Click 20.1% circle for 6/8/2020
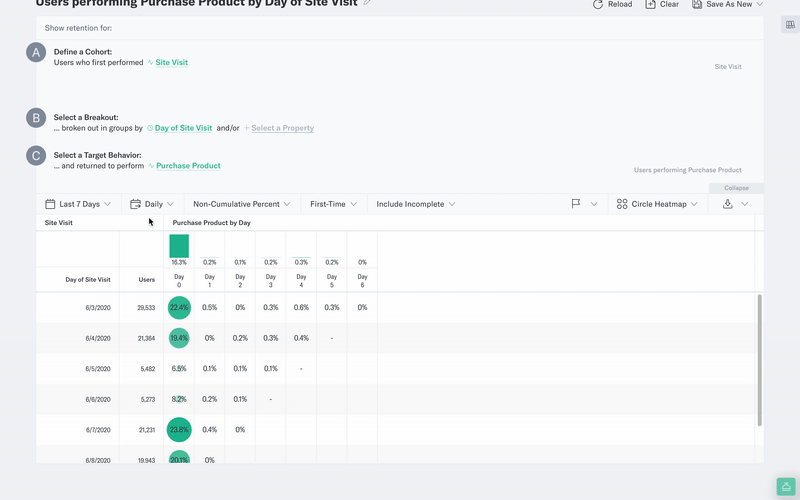Image resolution: width=800 pixels, height=500 pixels. (179, 458)
